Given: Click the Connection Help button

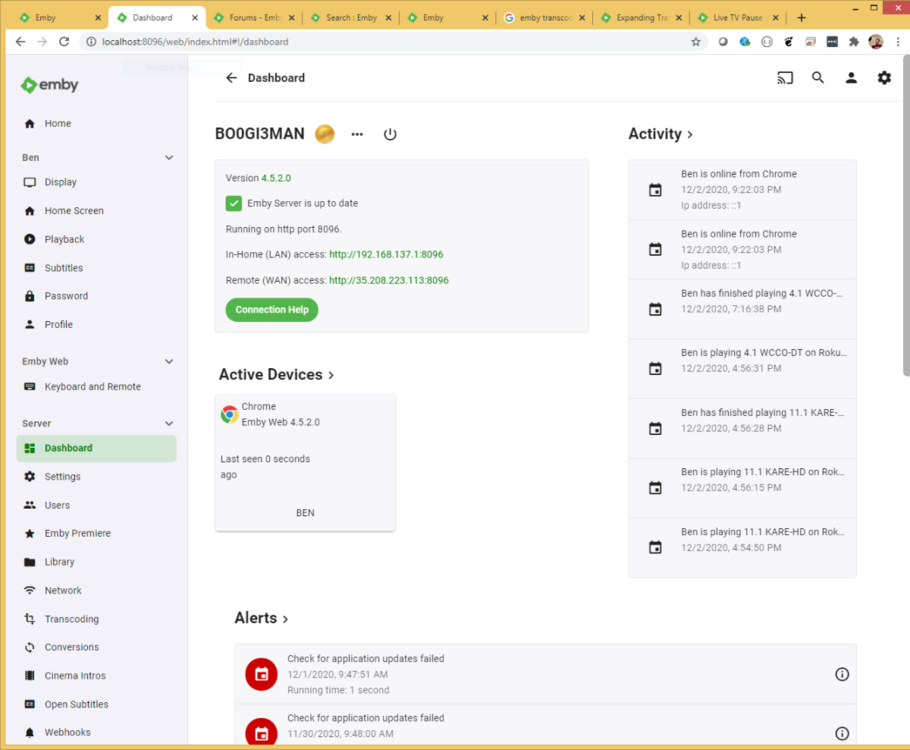Looking at the screenshot, I should click(x=271, y=310).
